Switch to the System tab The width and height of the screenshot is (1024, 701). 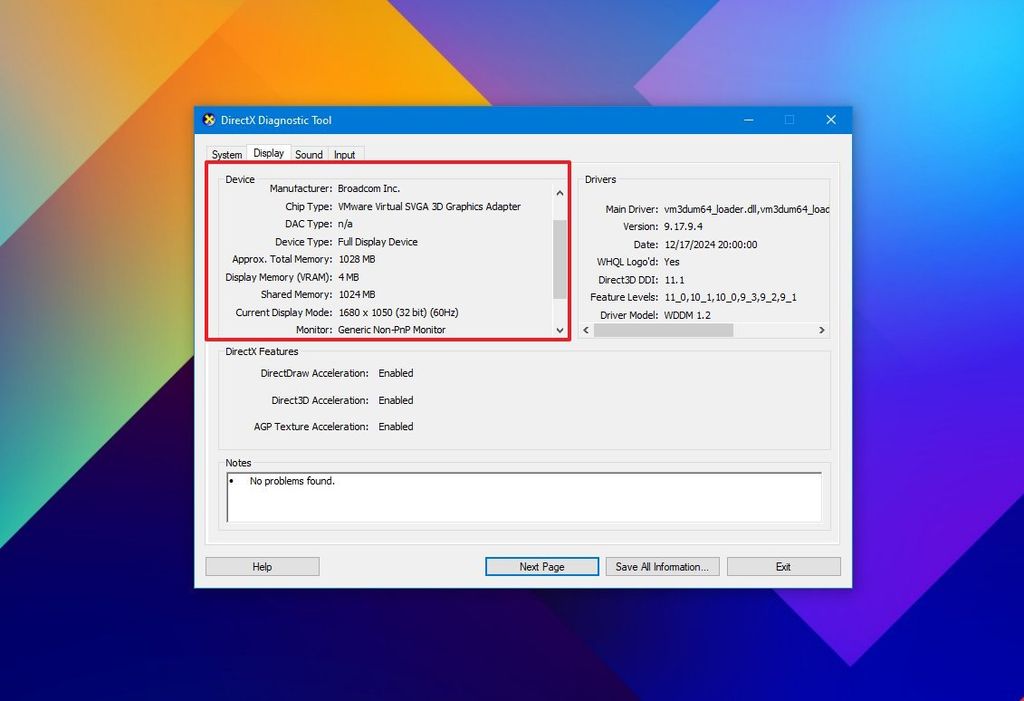point(226,154)
